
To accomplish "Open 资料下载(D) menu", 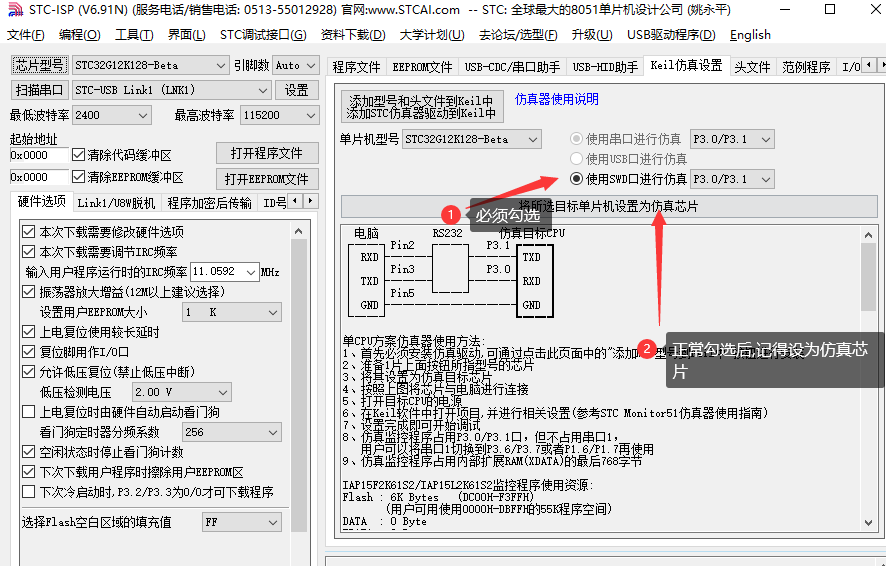I will (x=353, y=35).
